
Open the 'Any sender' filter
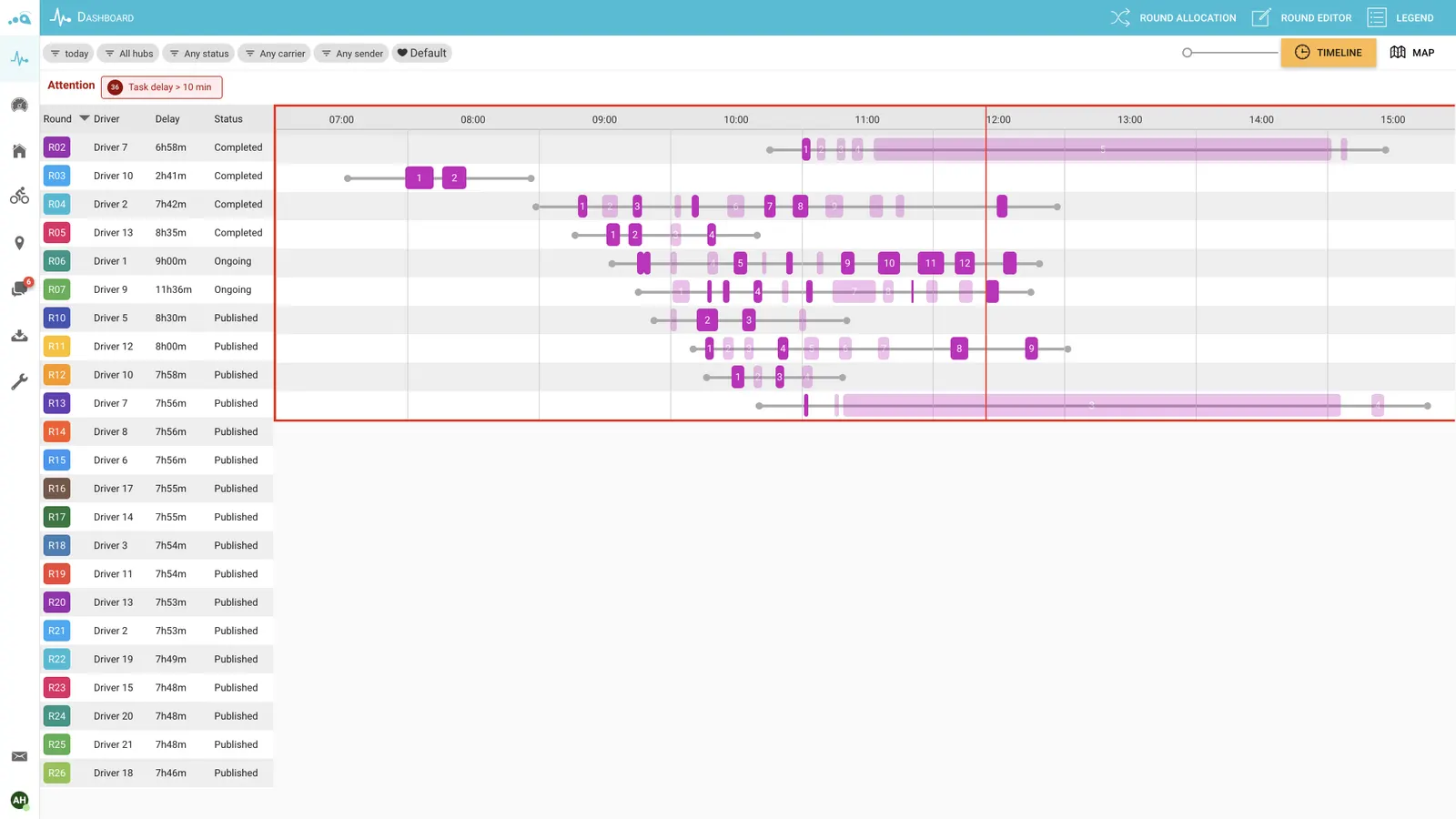[x=352, y=54]
